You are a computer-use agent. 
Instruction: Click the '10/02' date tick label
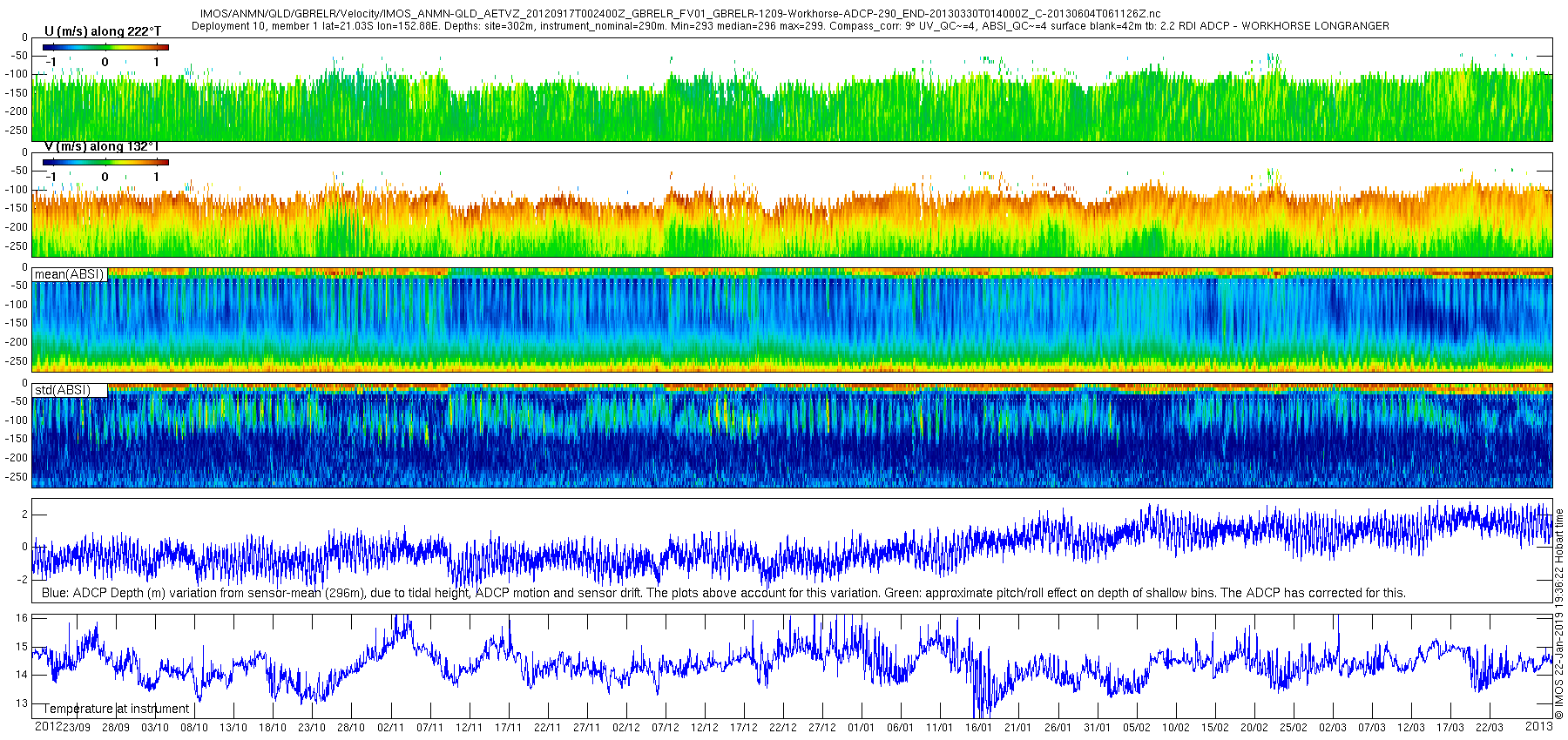click(x=1175, y=728)
